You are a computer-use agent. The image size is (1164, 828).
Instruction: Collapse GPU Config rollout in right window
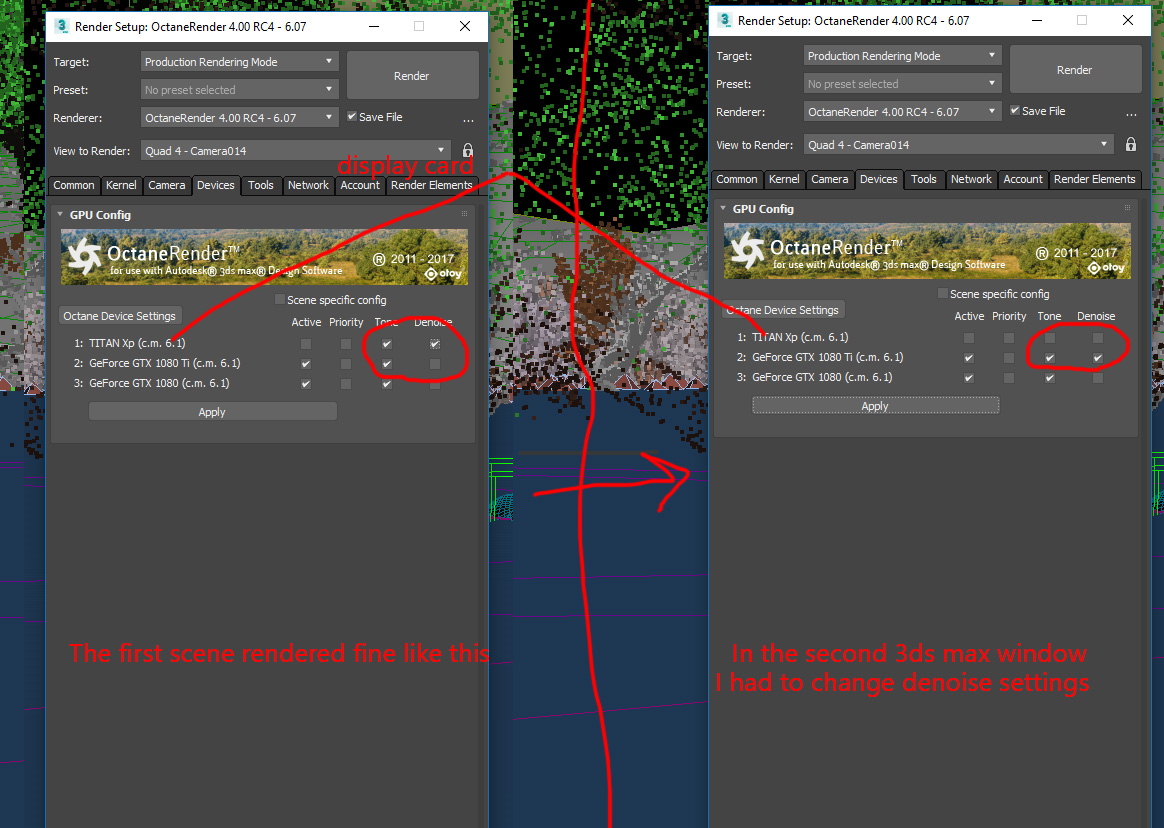click(723, 209)
